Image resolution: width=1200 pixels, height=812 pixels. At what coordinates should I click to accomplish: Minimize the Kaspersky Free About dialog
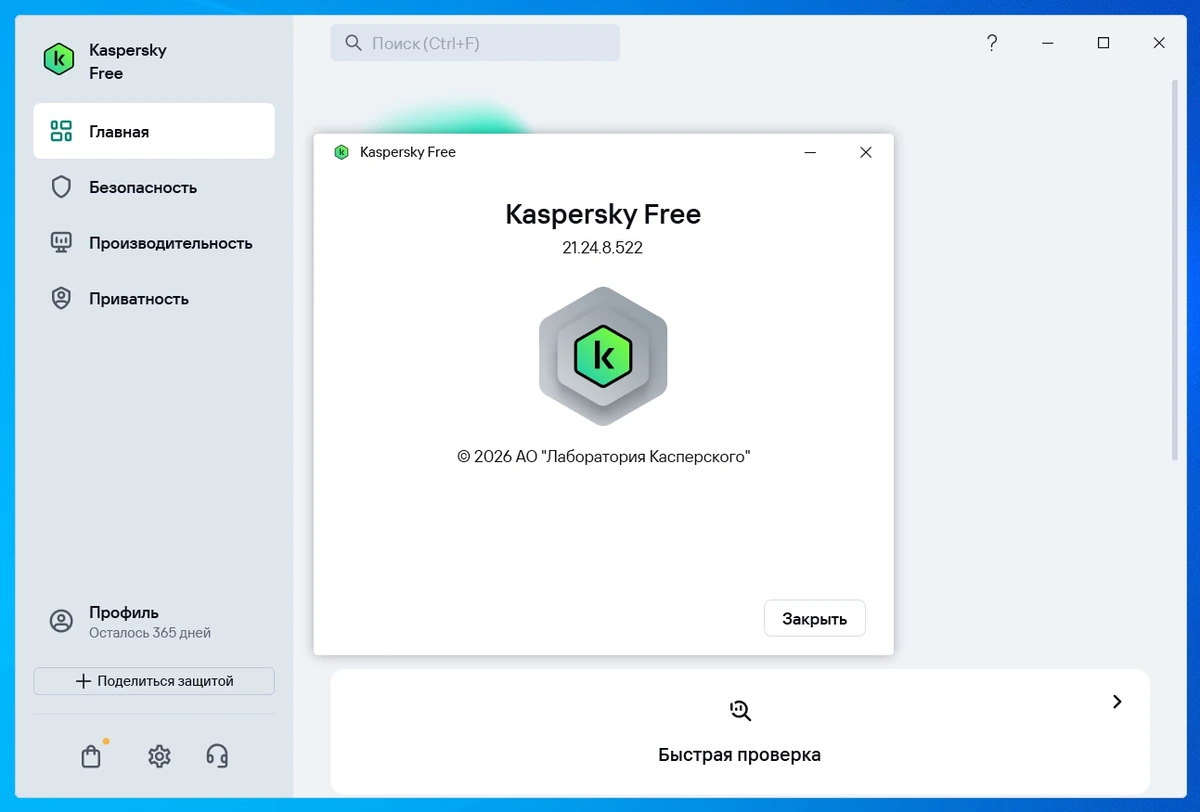(810, 152)
